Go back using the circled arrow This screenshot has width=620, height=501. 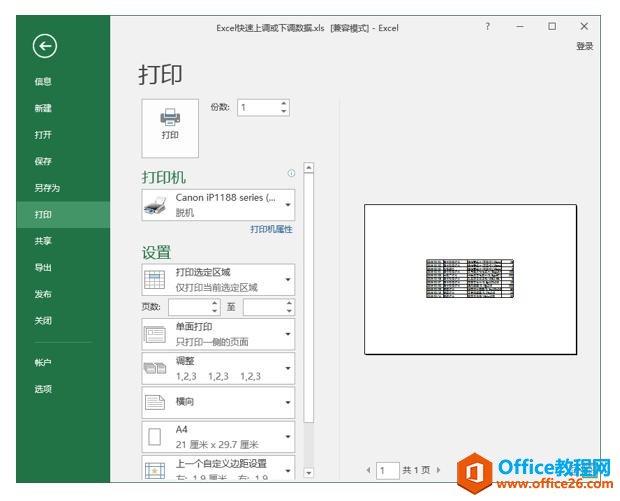point(45,46)
